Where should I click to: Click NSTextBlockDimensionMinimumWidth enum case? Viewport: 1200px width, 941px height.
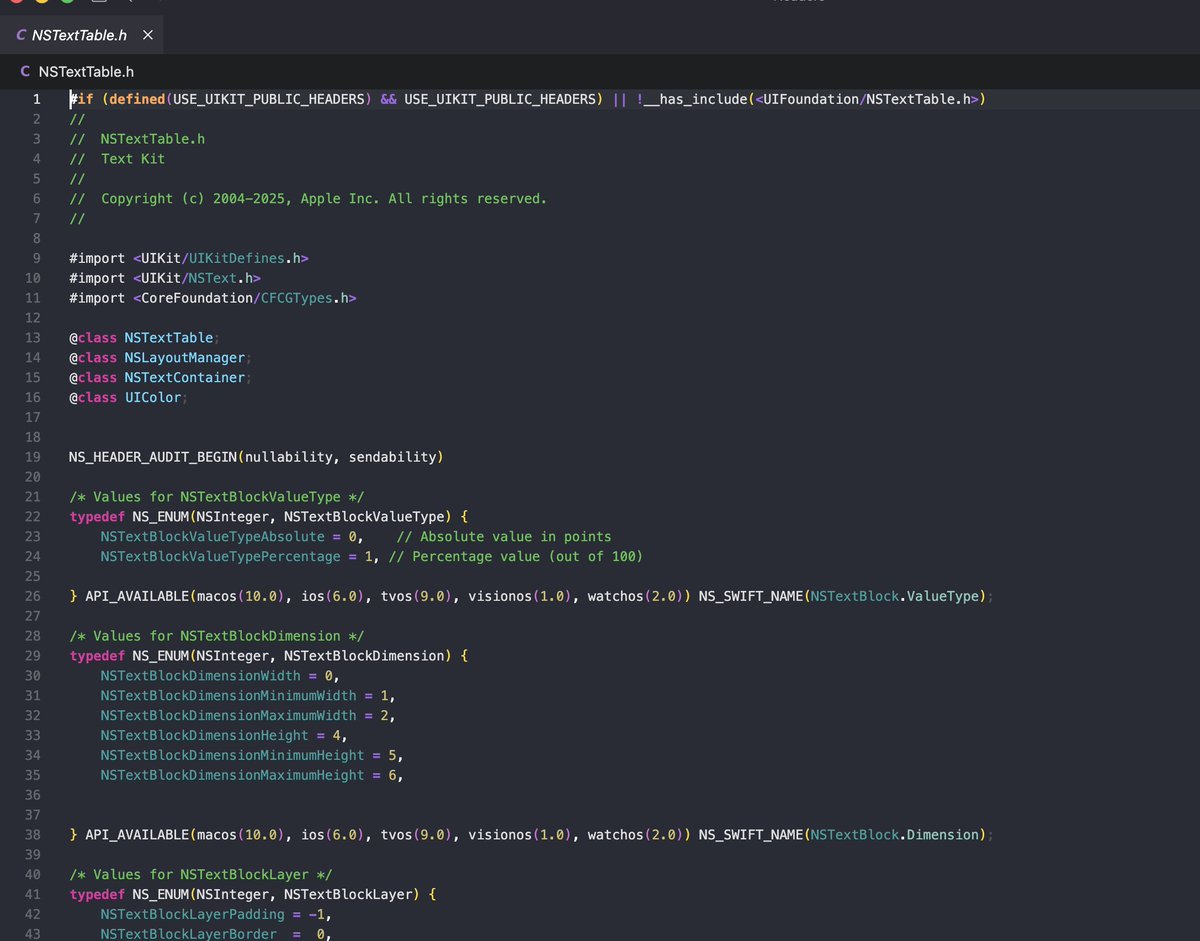coord(229,695)
